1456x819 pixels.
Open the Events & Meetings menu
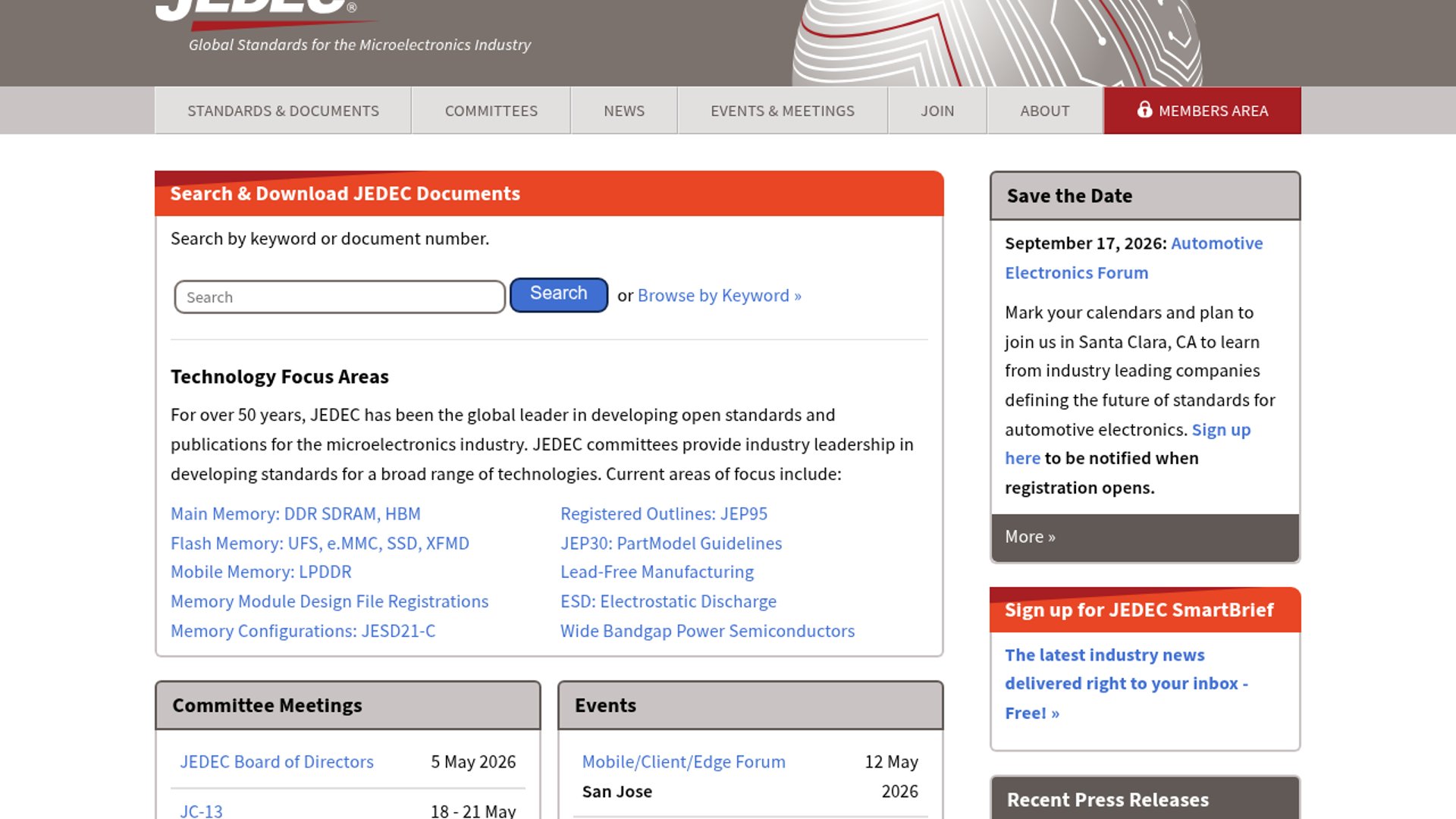click(783, 111)
